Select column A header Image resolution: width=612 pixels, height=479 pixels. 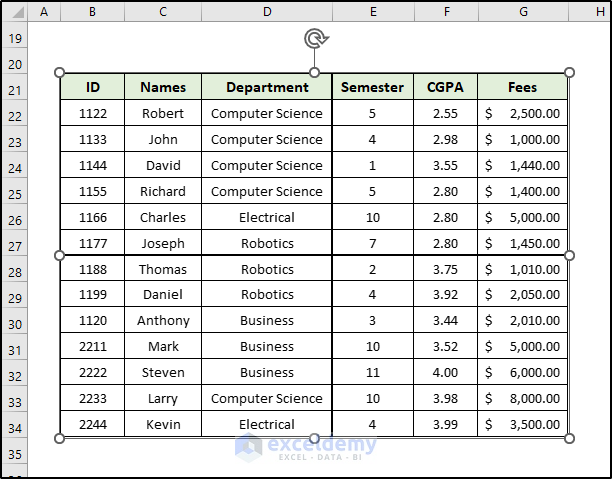pyautogui.click(x=44, y=12)
